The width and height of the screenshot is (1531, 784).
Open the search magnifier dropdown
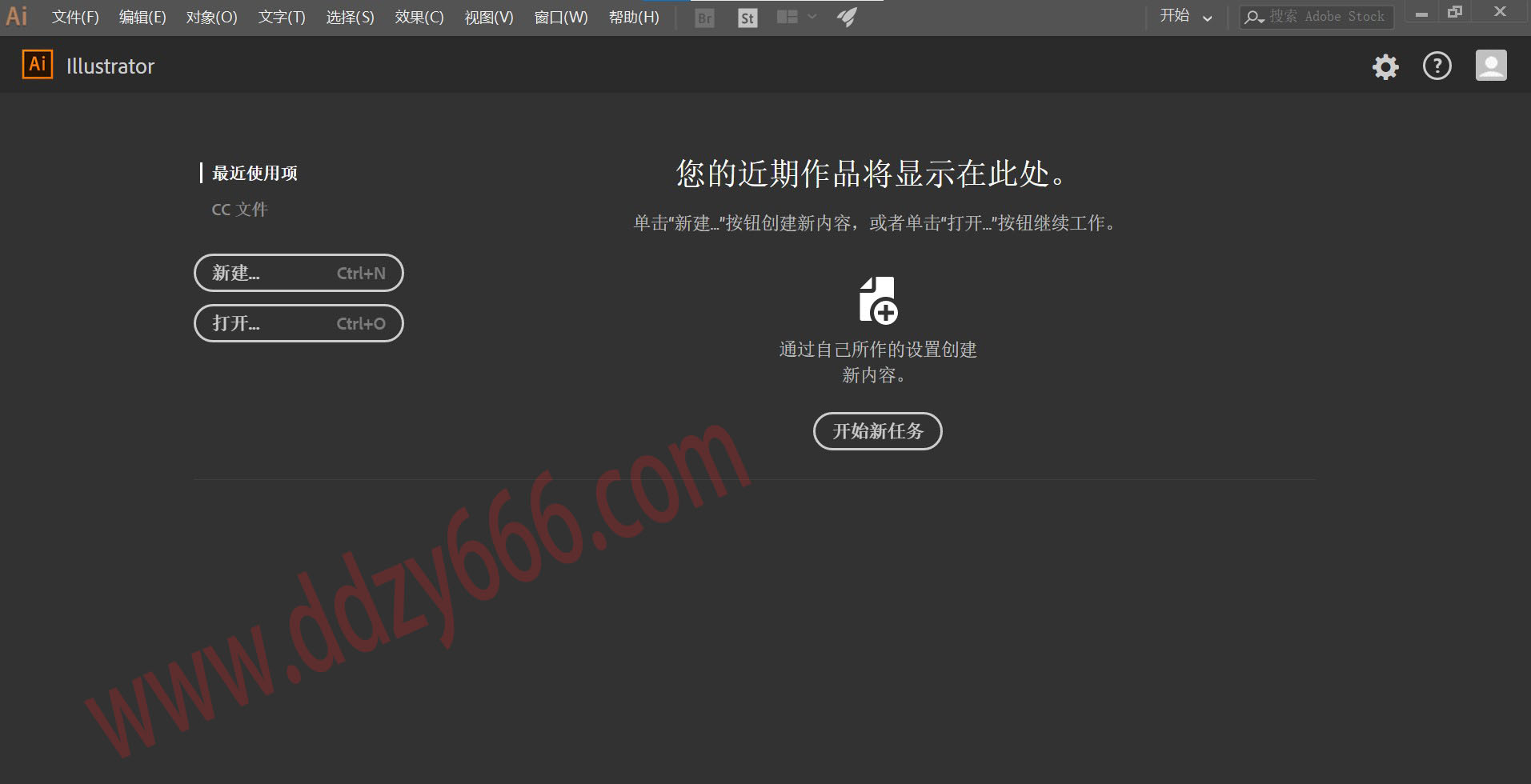click(x=1254, y=17)
